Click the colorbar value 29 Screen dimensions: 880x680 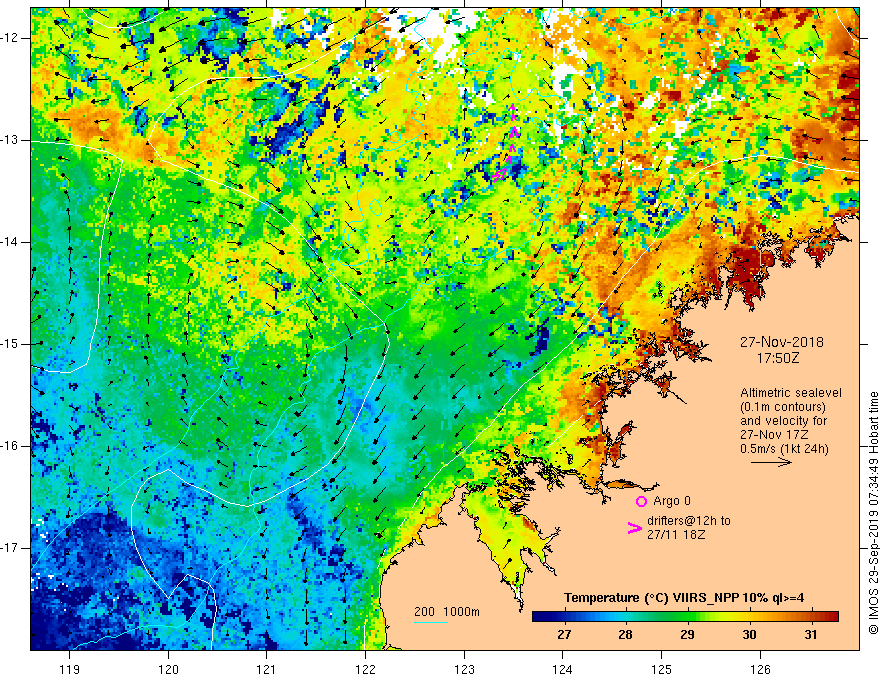coord(687,635)
